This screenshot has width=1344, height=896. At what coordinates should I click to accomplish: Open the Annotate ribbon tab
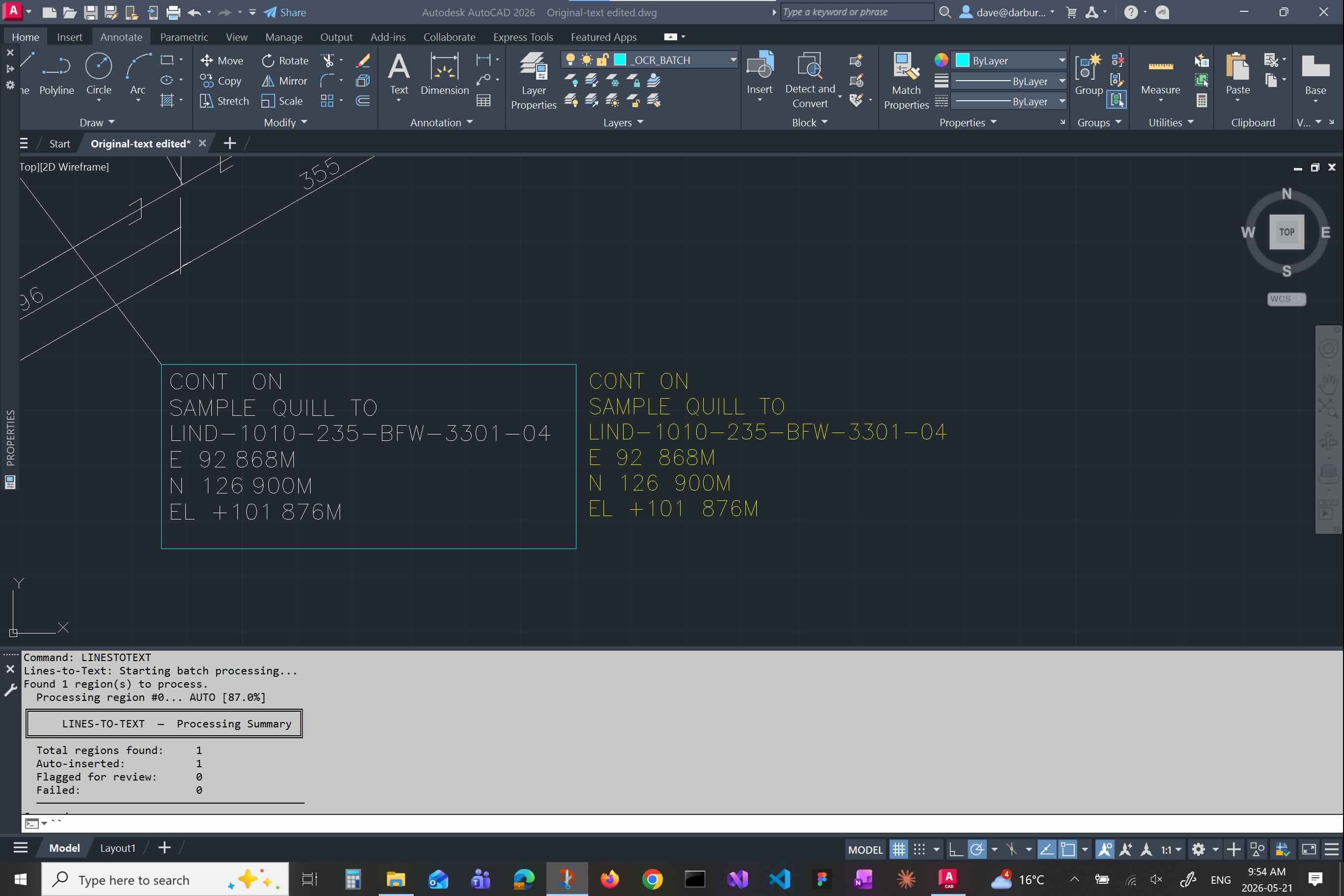pyautogui.click(x=121, y=37)
